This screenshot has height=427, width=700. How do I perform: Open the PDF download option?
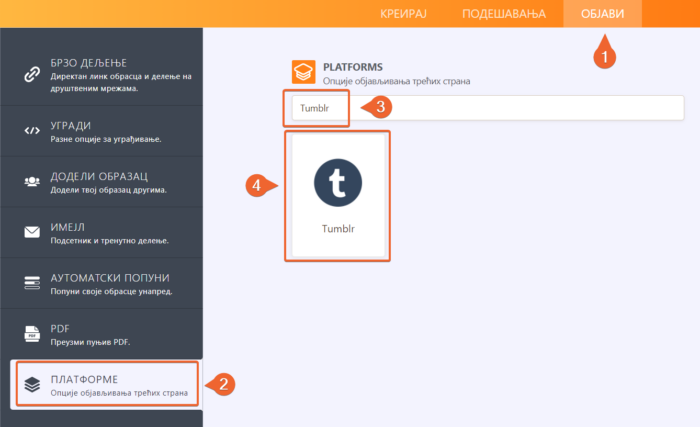(101, 334)
